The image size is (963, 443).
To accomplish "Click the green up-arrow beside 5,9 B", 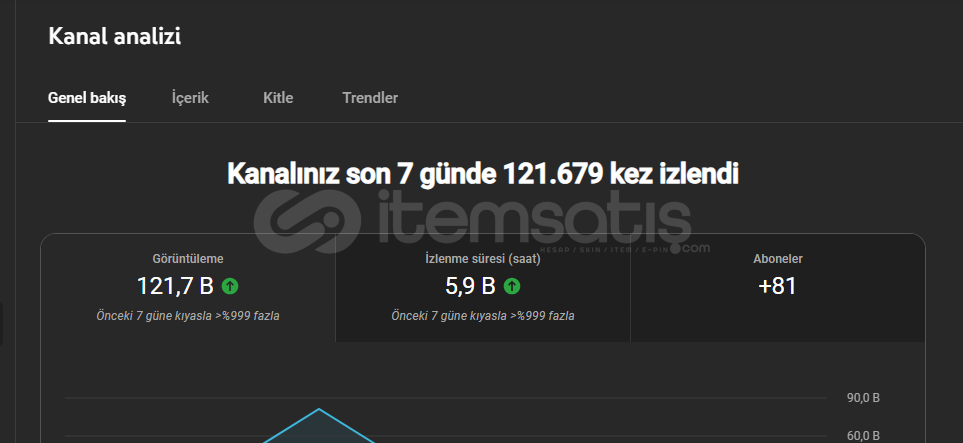I will 512,286.
